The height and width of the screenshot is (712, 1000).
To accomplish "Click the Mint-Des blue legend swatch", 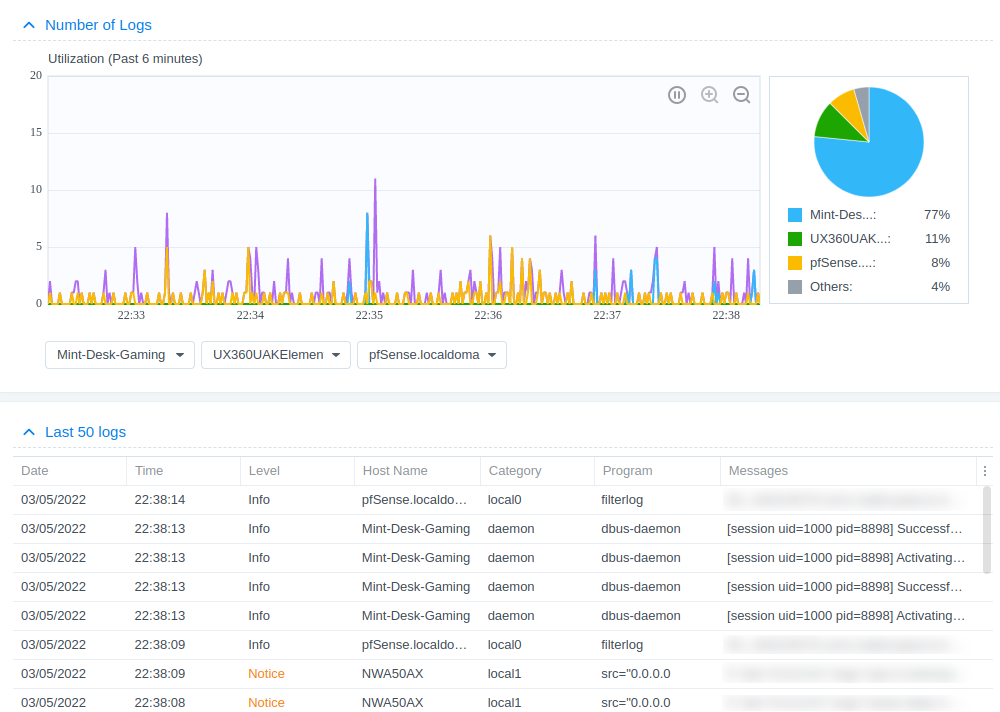I will 795,215.
